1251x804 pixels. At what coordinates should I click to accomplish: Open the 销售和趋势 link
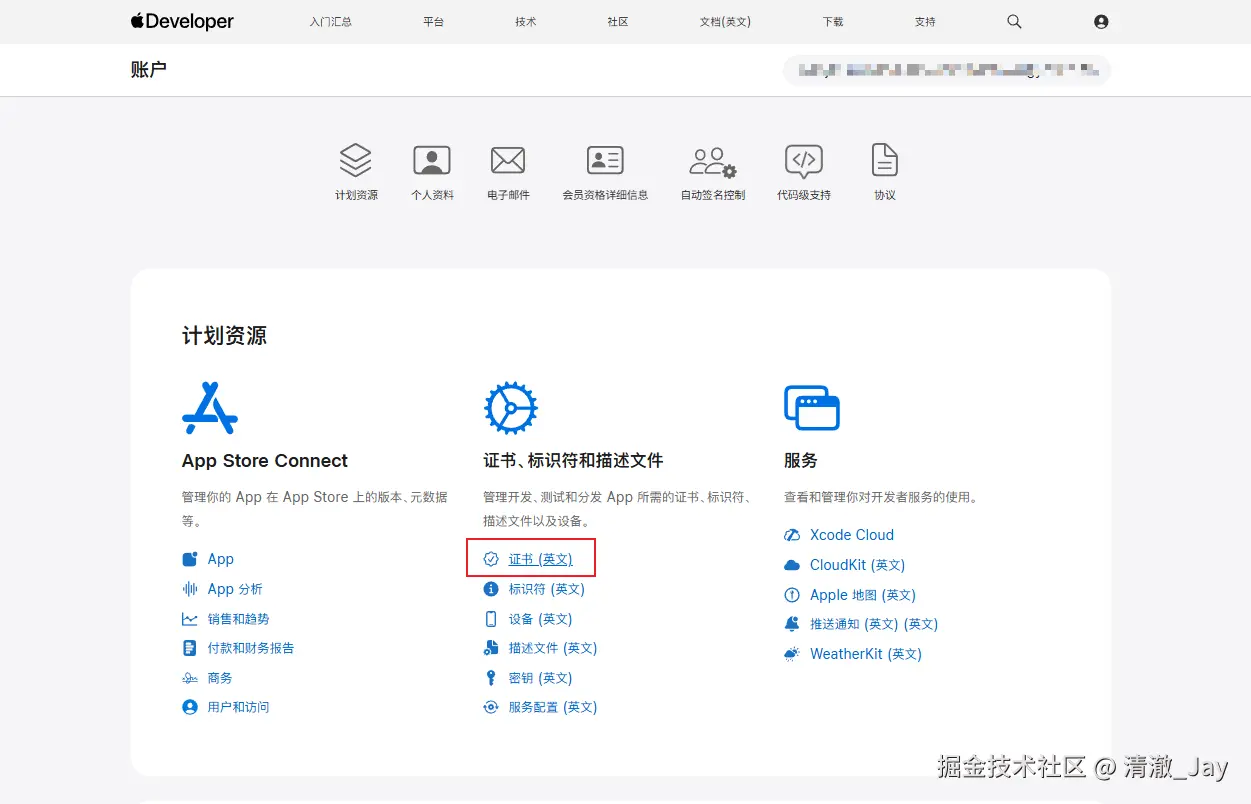coord(239,619)
